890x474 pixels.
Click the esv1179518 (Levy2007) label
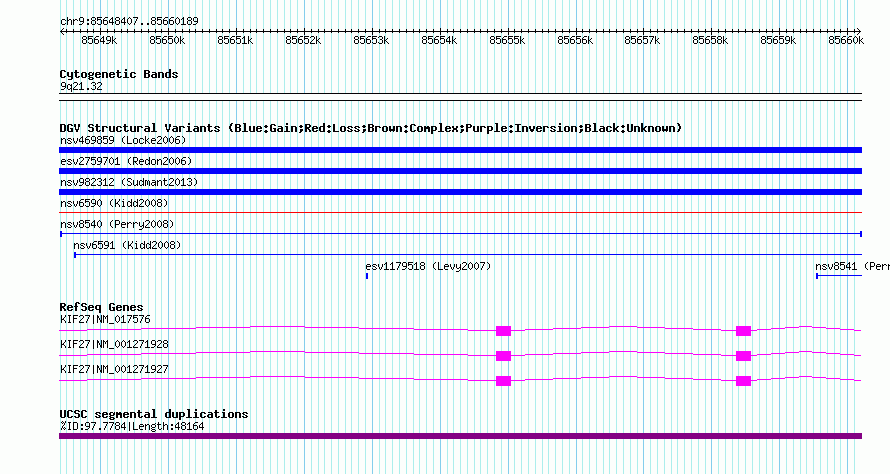[428, 266]
